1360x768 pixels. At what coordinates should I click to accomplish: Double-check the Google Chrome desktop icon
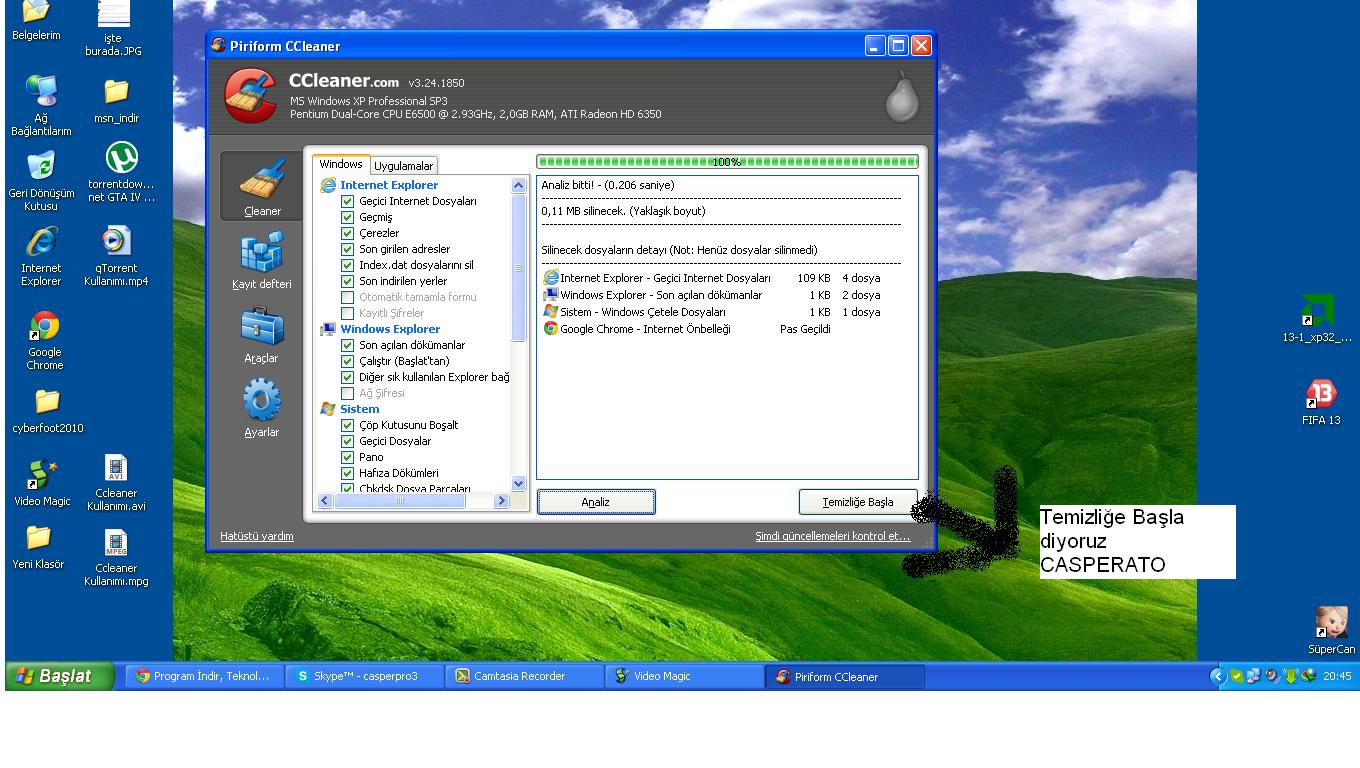[x=44, y=328]
